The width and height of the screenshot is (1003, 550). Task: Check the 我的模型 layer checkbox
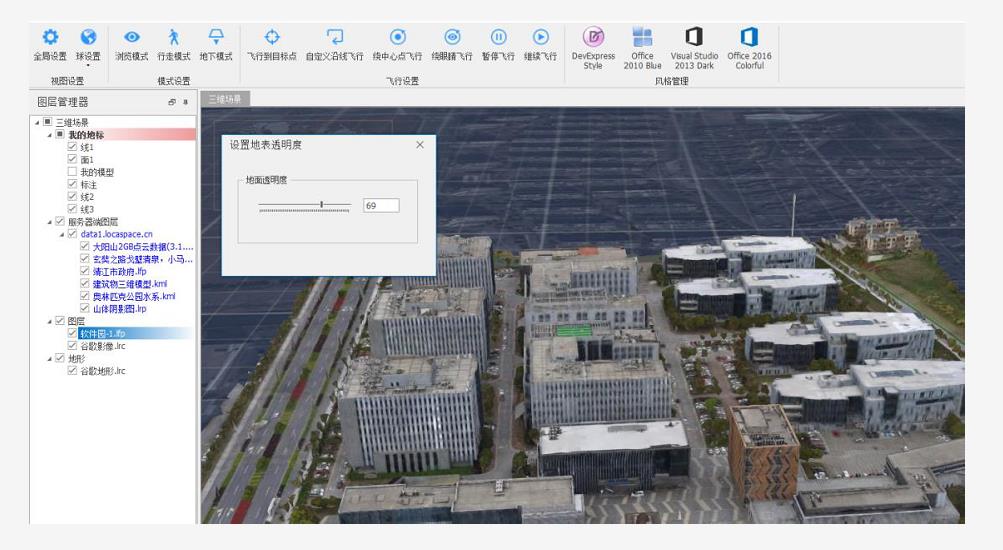coord(72,172)
